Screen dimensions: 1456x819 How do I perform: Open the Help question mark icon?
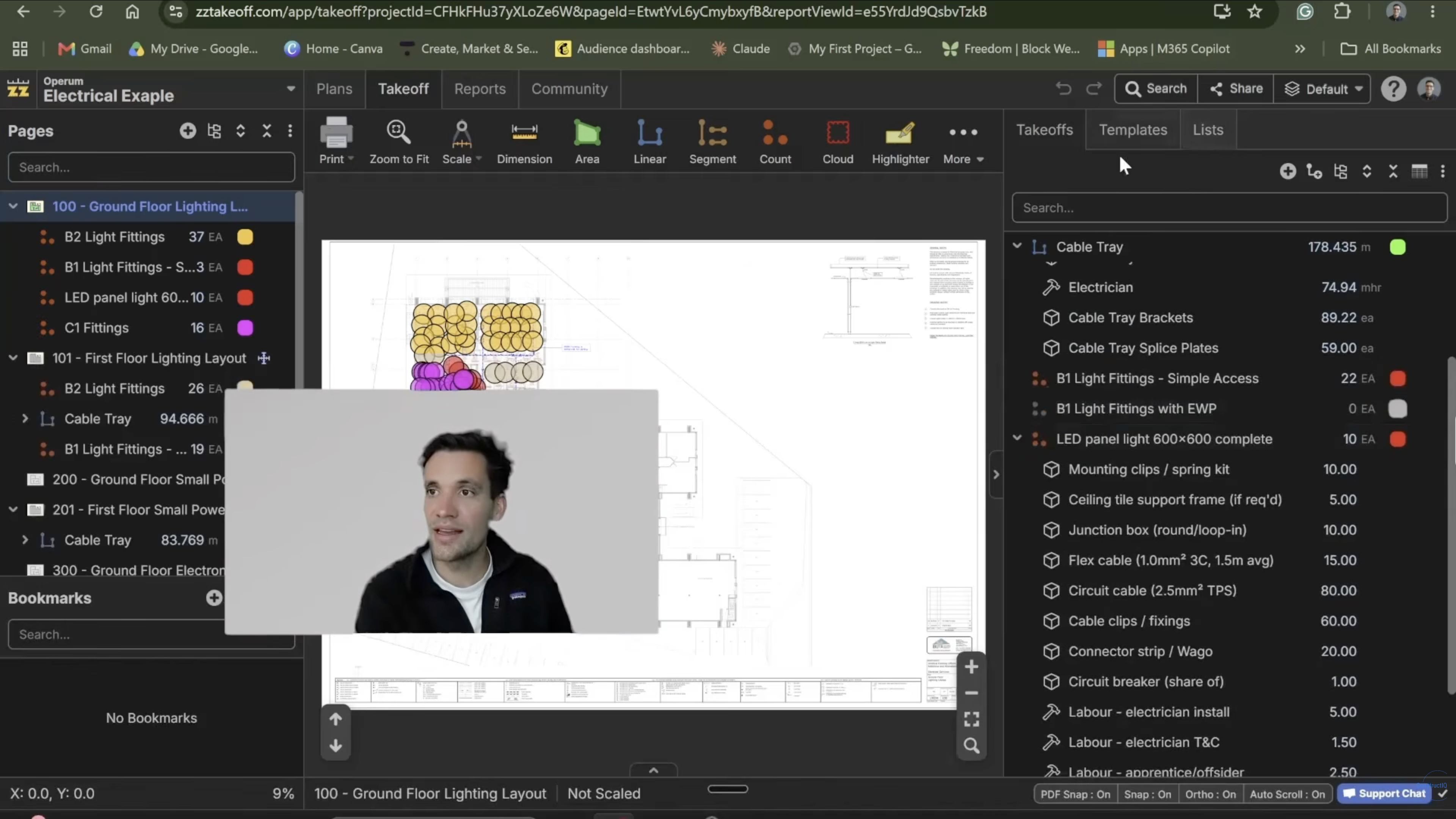pos(1393,89)
